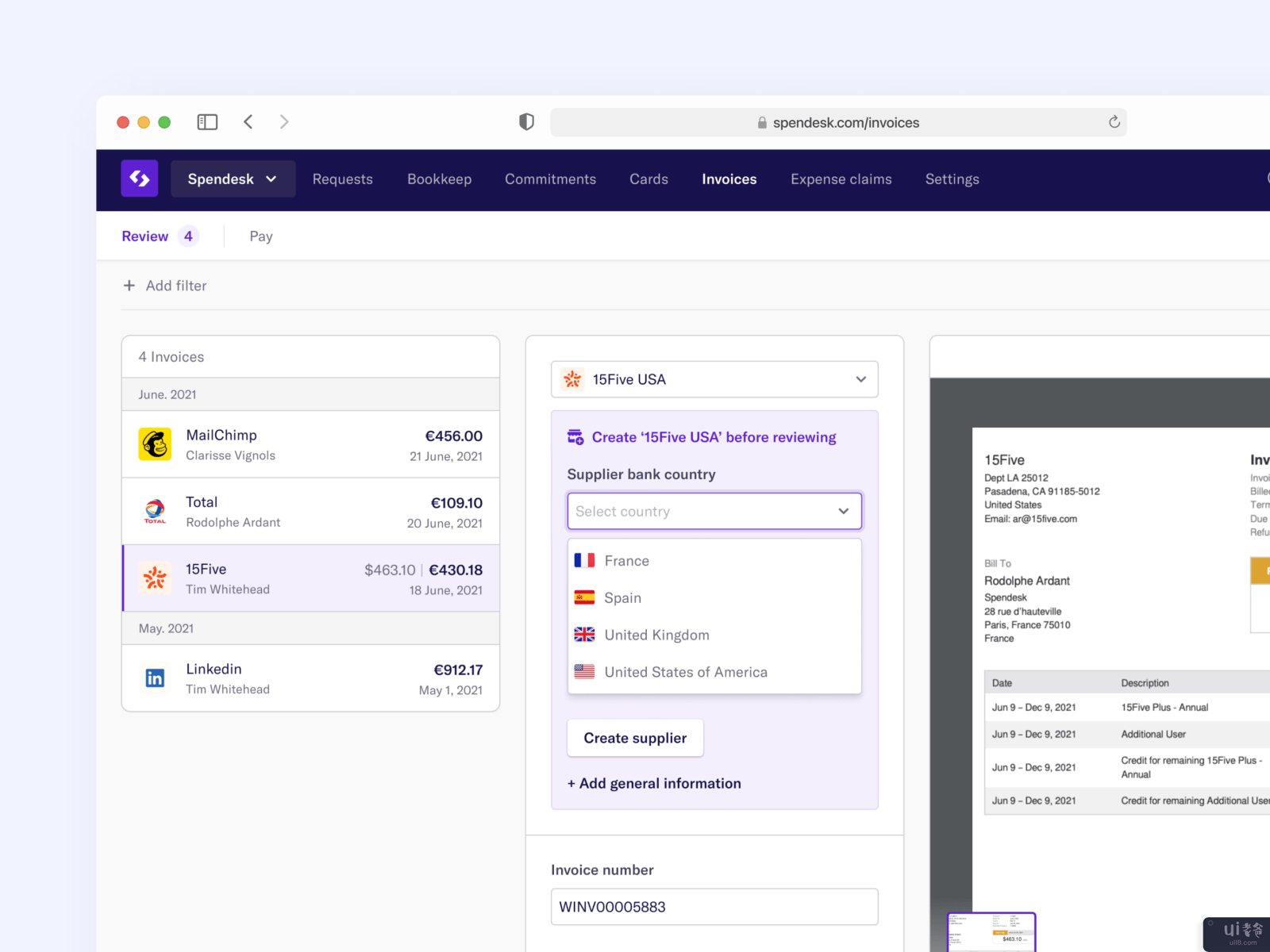Image resolution: width=1270 pixels, height=952 pixels.
Task: Choose United Kingdom from the country list
Action: 714,635
